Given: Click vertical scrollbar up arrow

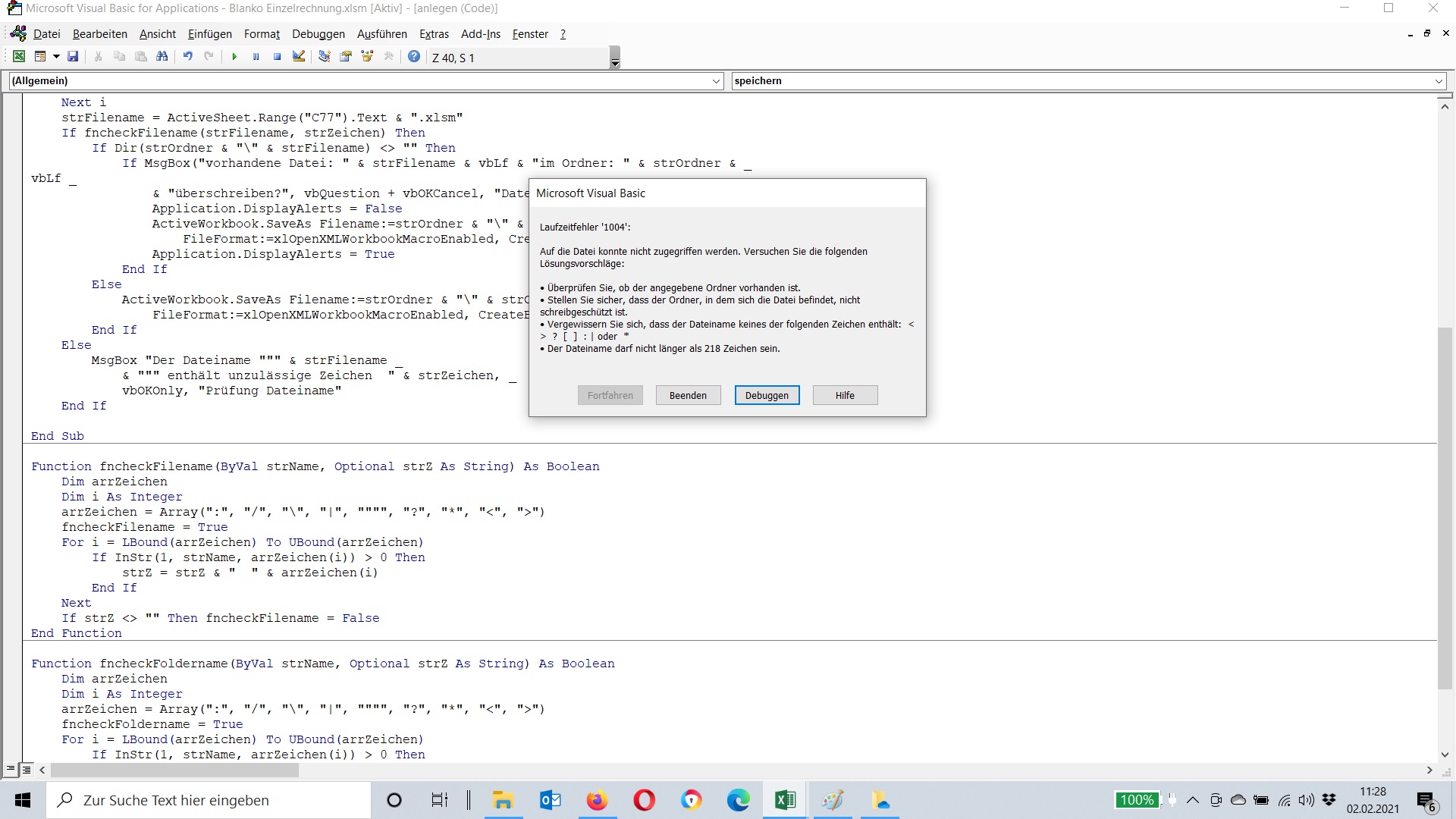Looking at the screenshot, I should (1445, 107).
